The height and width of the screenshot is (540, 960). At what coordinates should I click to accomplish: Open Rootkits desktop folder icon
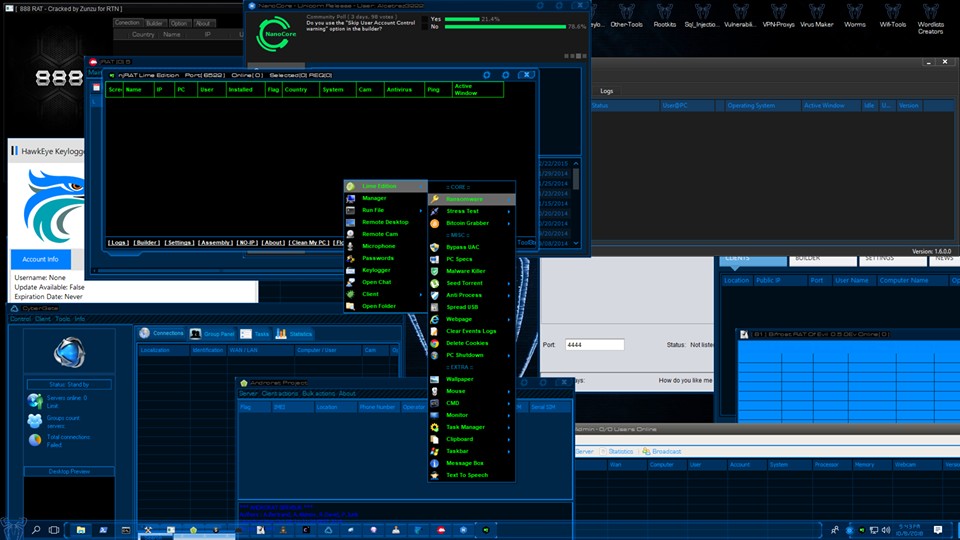point(664,15)
